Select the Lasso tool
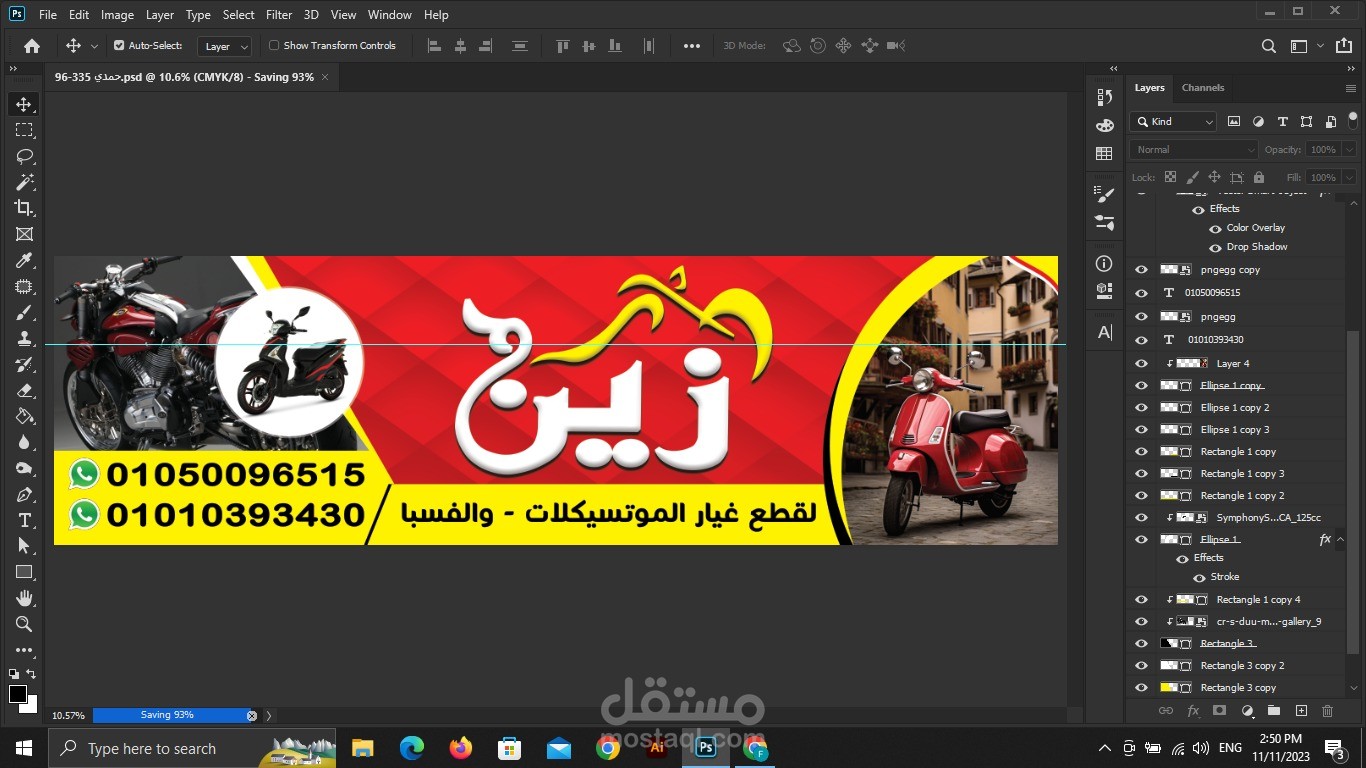The height and width of the screenshot is (768, 1366). click(24, 156)
